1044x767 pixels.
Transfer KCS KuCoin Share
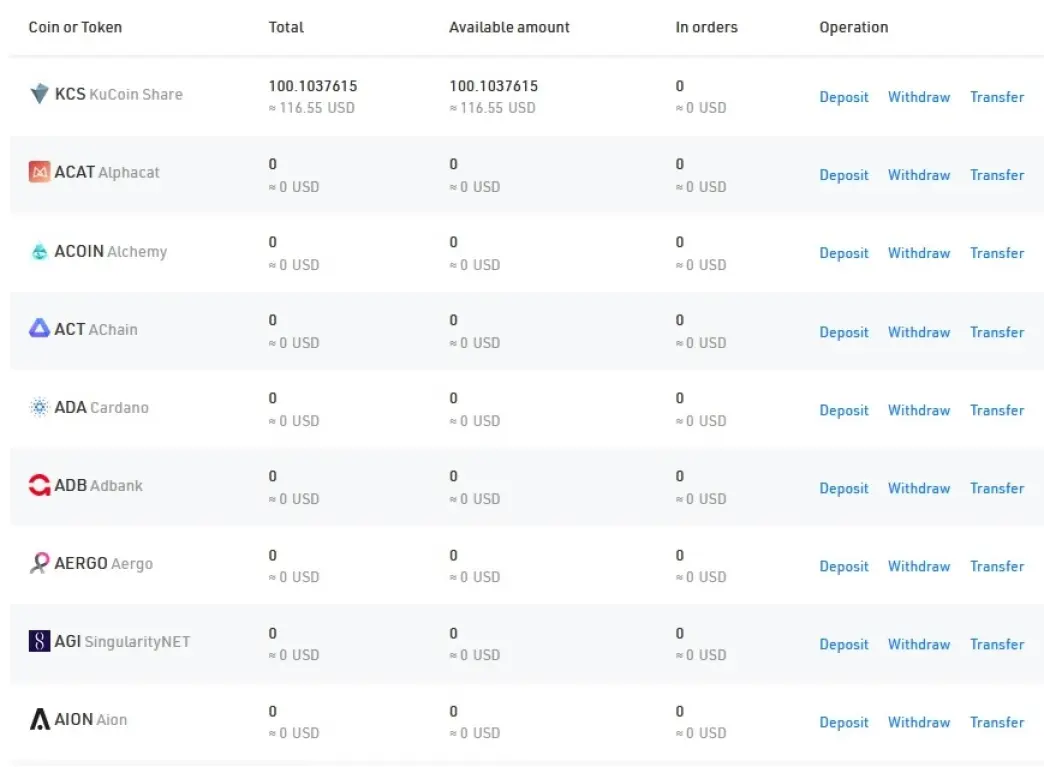point(997,97)
